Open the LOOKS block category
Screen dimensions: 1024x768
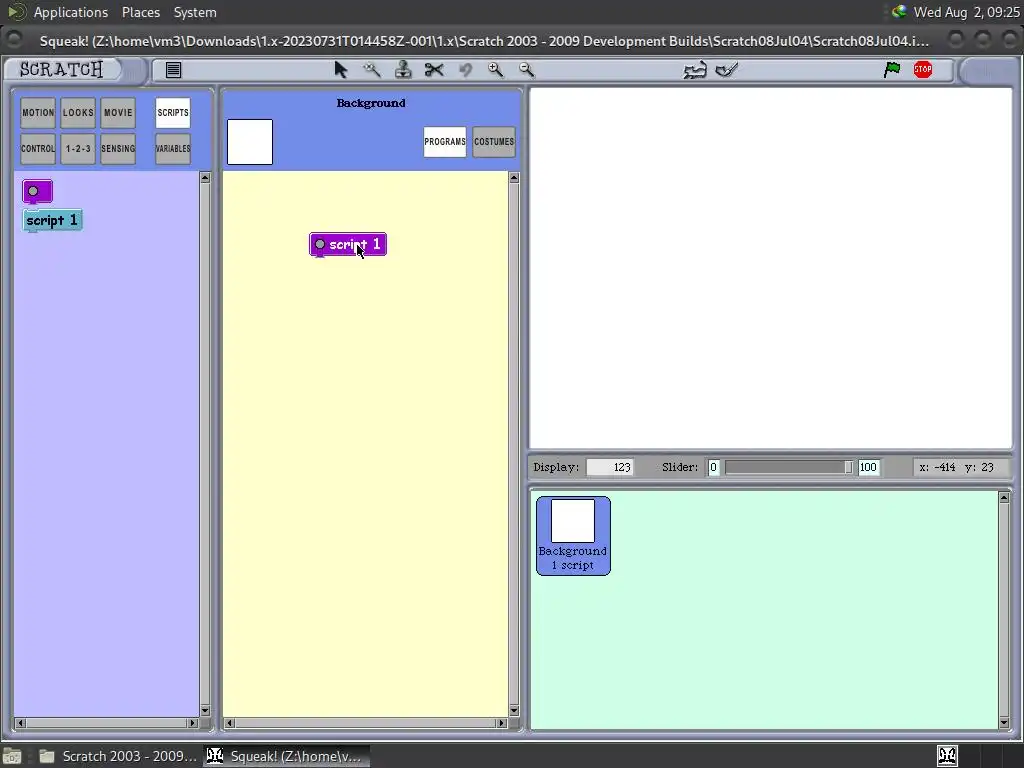[78, 113]
